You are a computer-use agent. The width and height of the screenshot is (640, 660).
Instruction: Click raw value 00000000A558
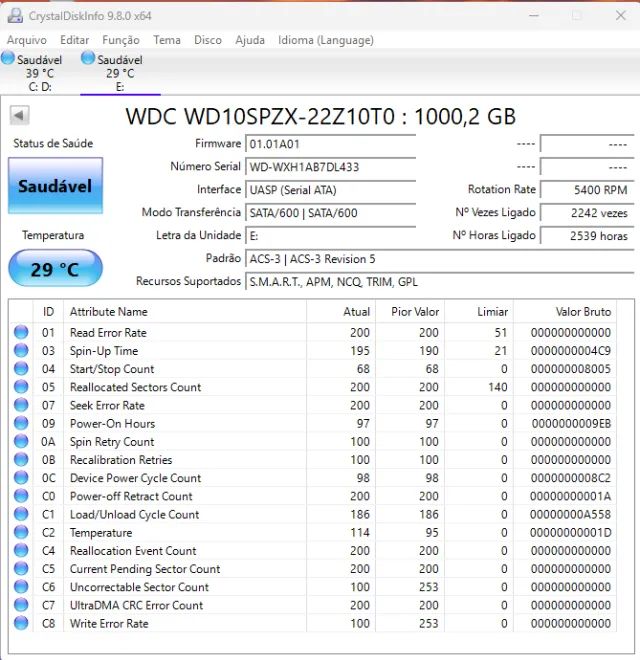pos(571,514)
